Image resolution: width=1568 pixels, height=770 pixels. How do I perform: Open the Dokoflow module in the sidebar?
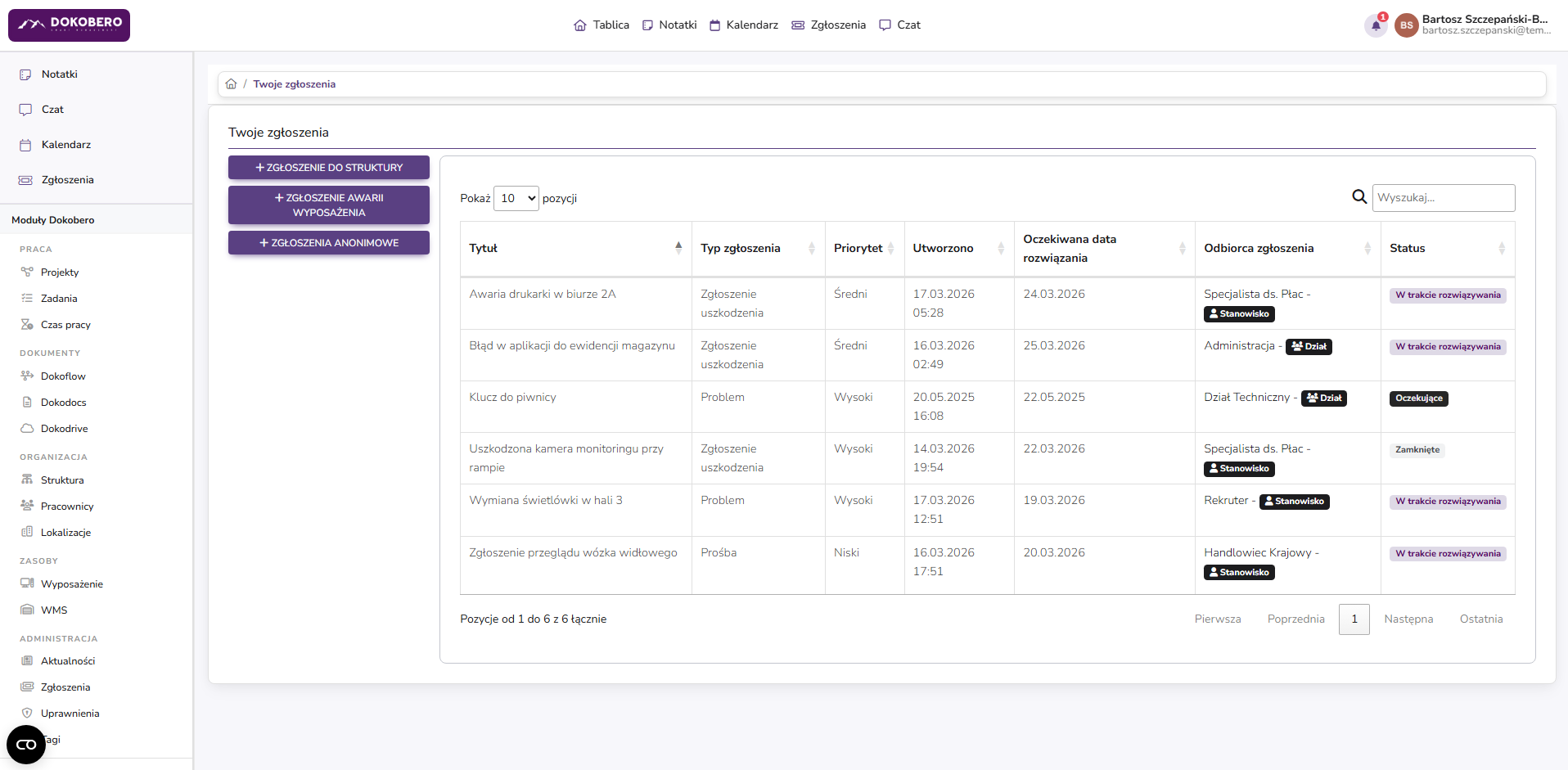64,376
